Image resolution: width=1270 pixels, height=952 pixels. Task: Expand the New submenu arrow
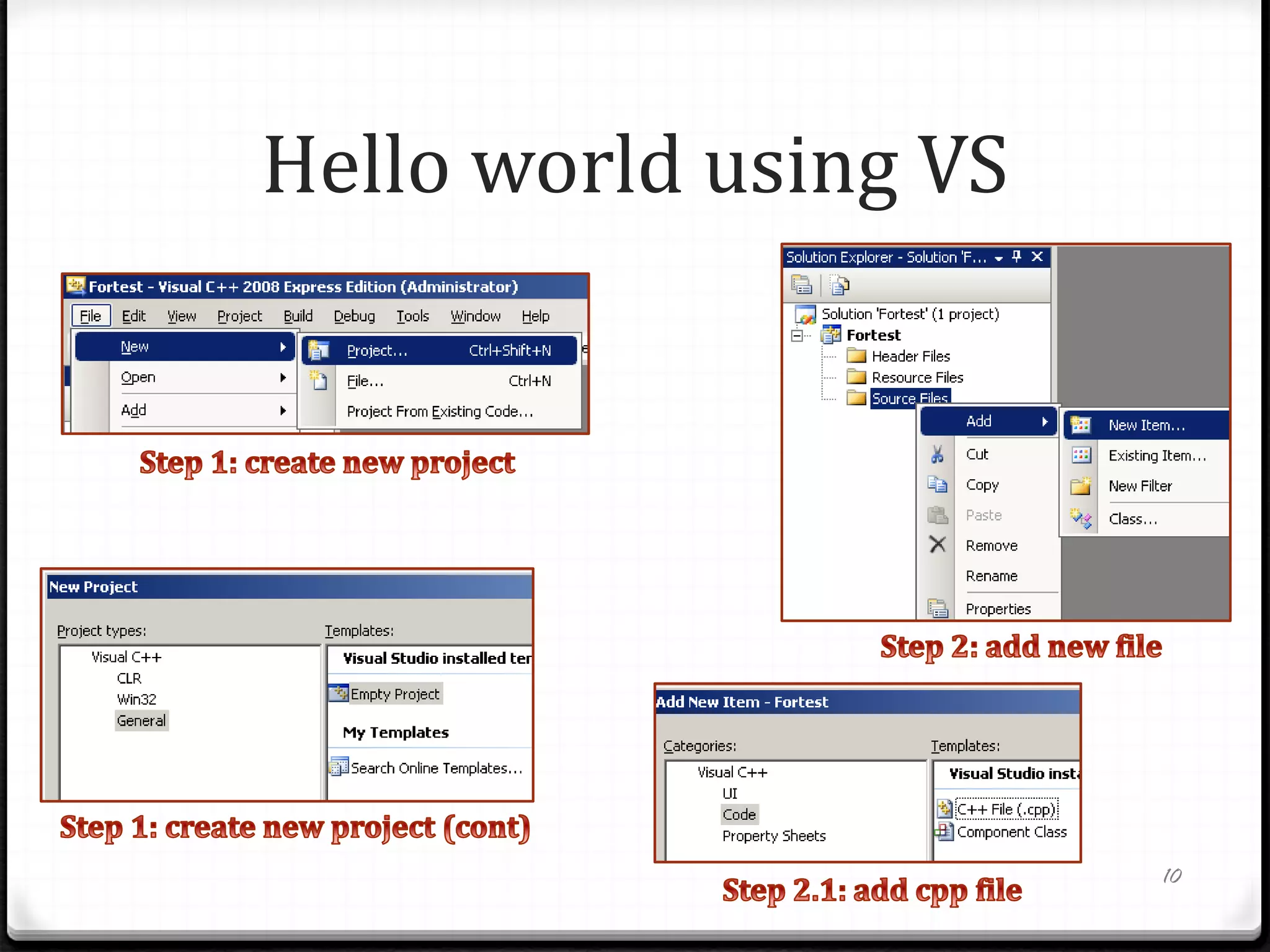pos(283,347)
